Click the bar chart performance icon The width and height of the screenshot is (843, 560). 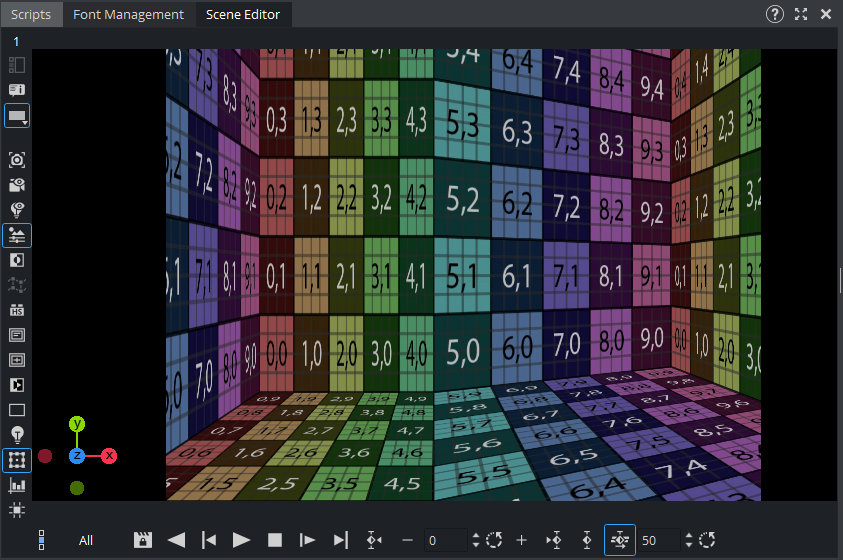click(x=17, y=485)
